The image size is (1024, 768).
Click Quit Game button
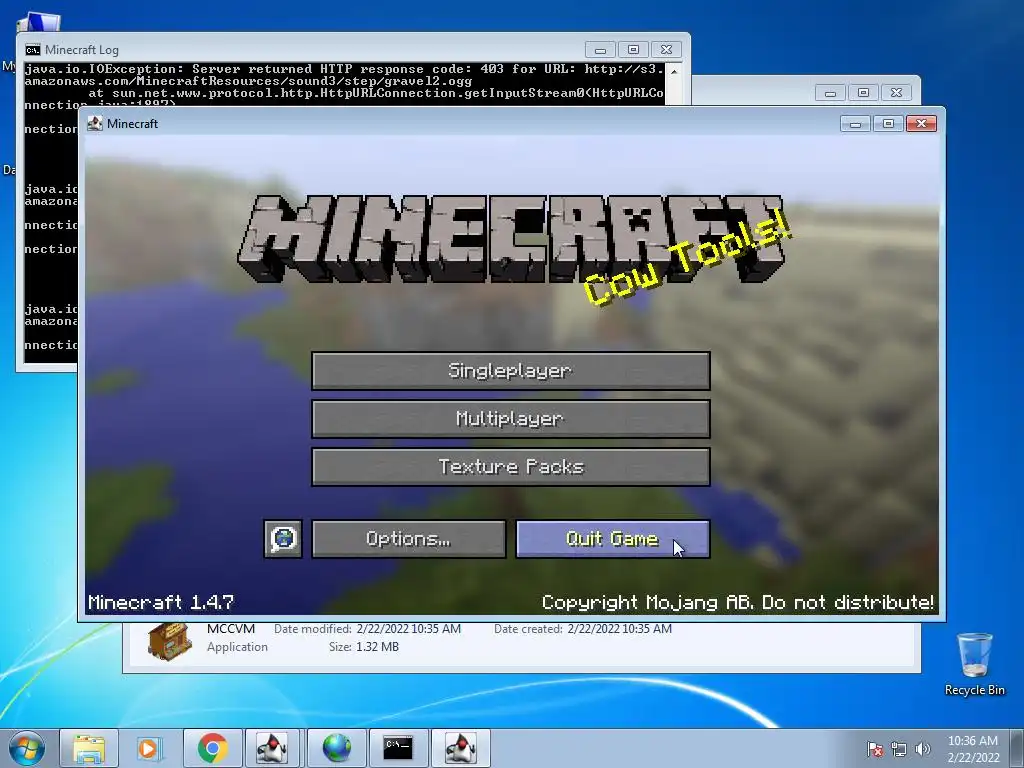pyautogui.click(x=613, y=539)
